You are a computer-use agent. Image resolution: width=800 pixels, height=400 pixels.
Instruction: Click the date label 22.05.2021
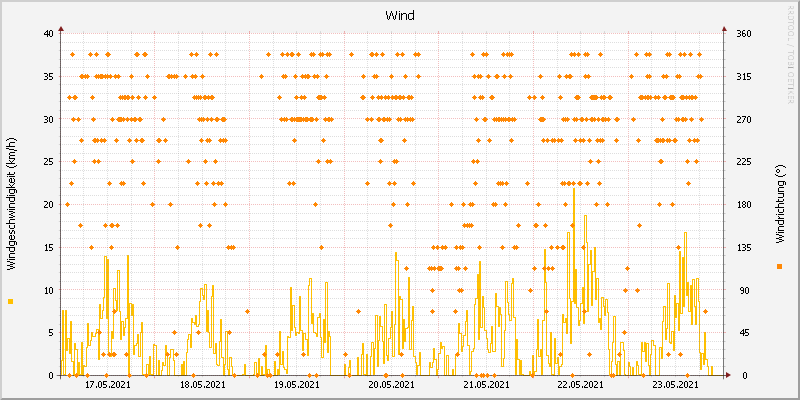pyautogui.click(x=581, y=384)
